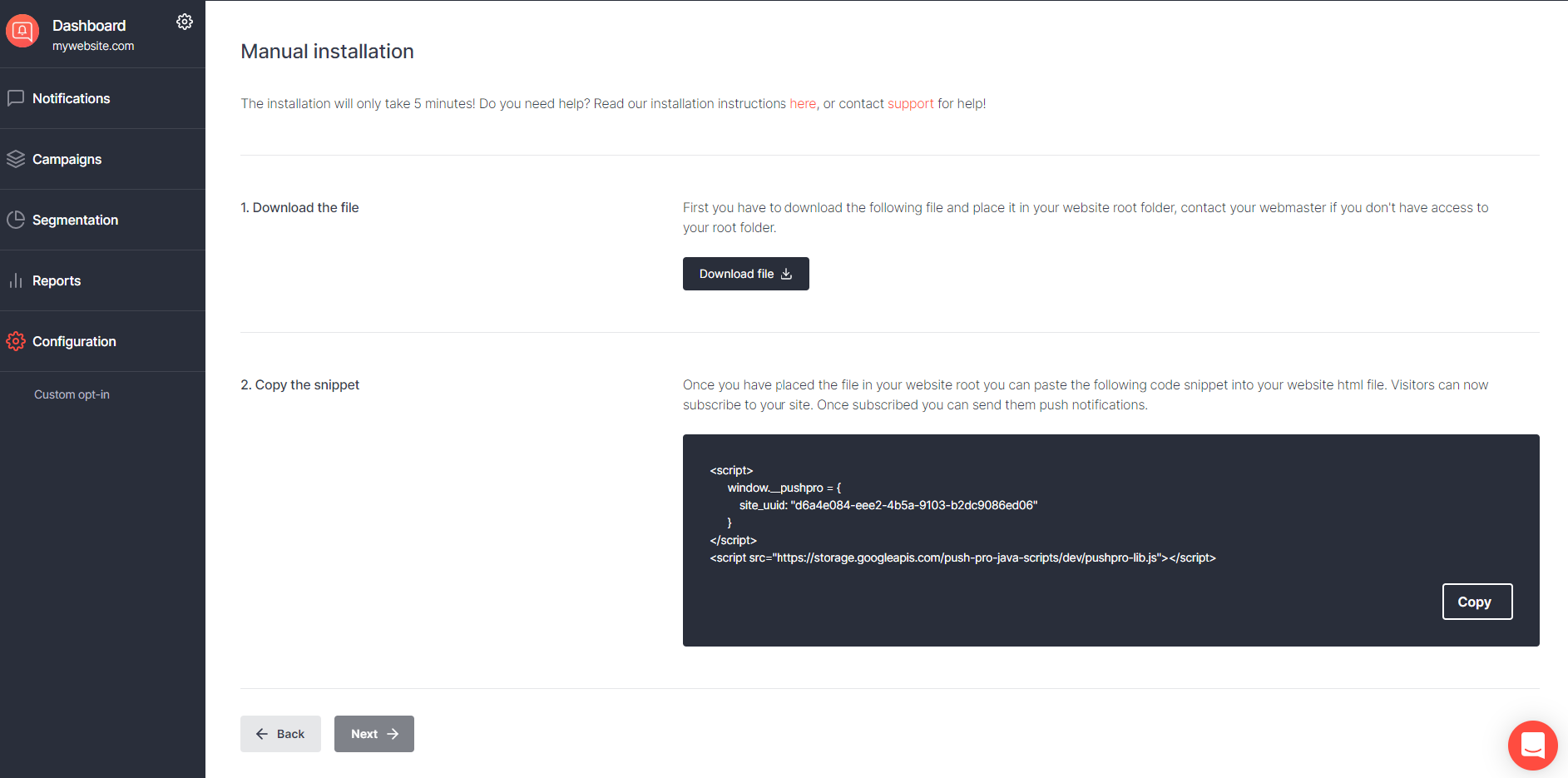Open the Notifications menu item
This screenshot has height=778, width=1568.
pos(102,98)
